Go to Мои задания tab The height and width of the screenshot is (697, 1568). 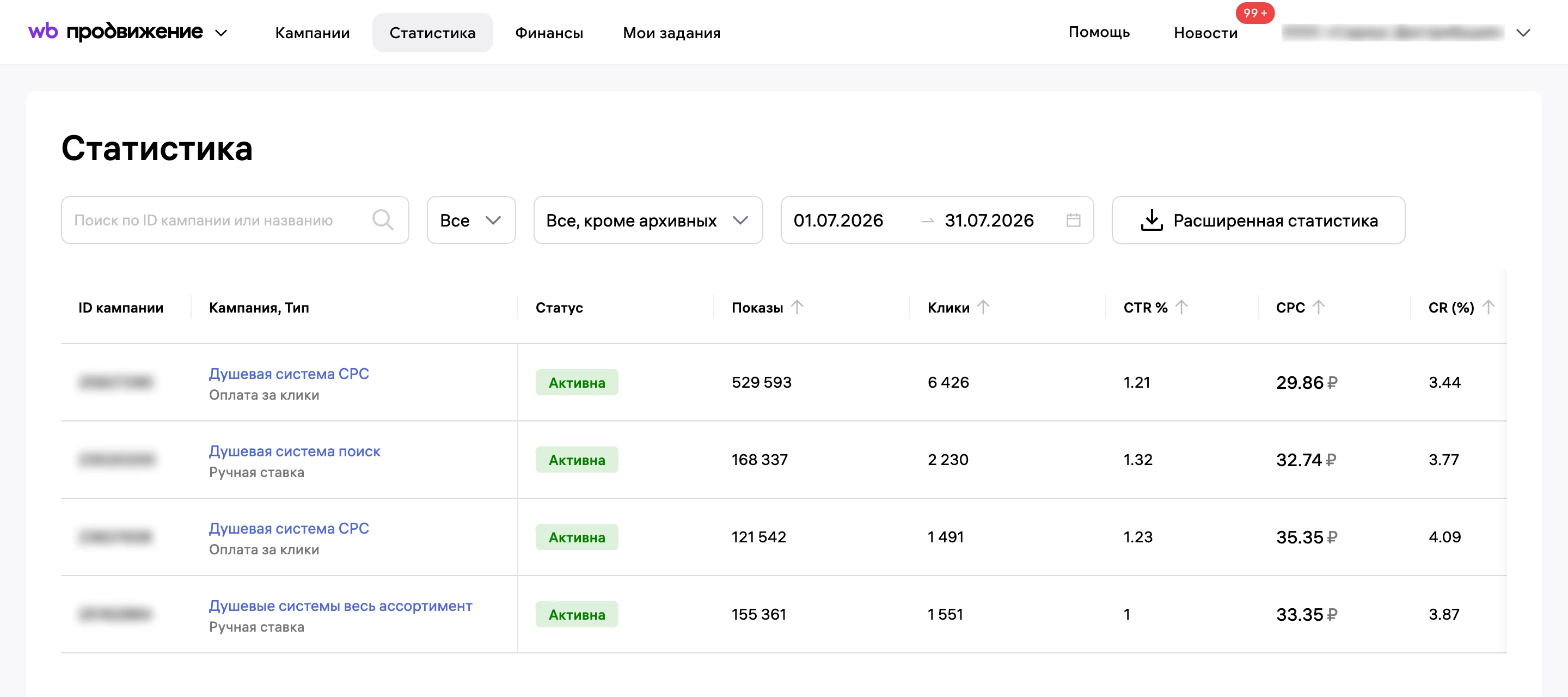point(671,33)
